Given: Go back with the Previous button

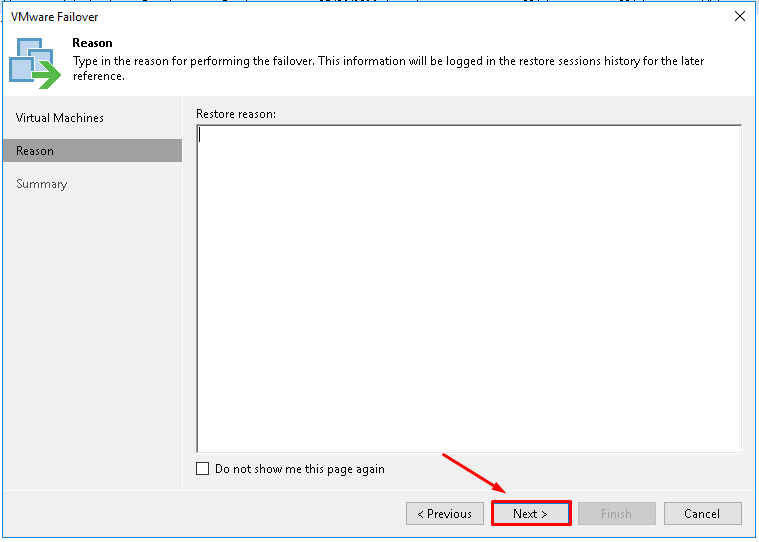Looking at the screenshot, I should click(444, 513).
